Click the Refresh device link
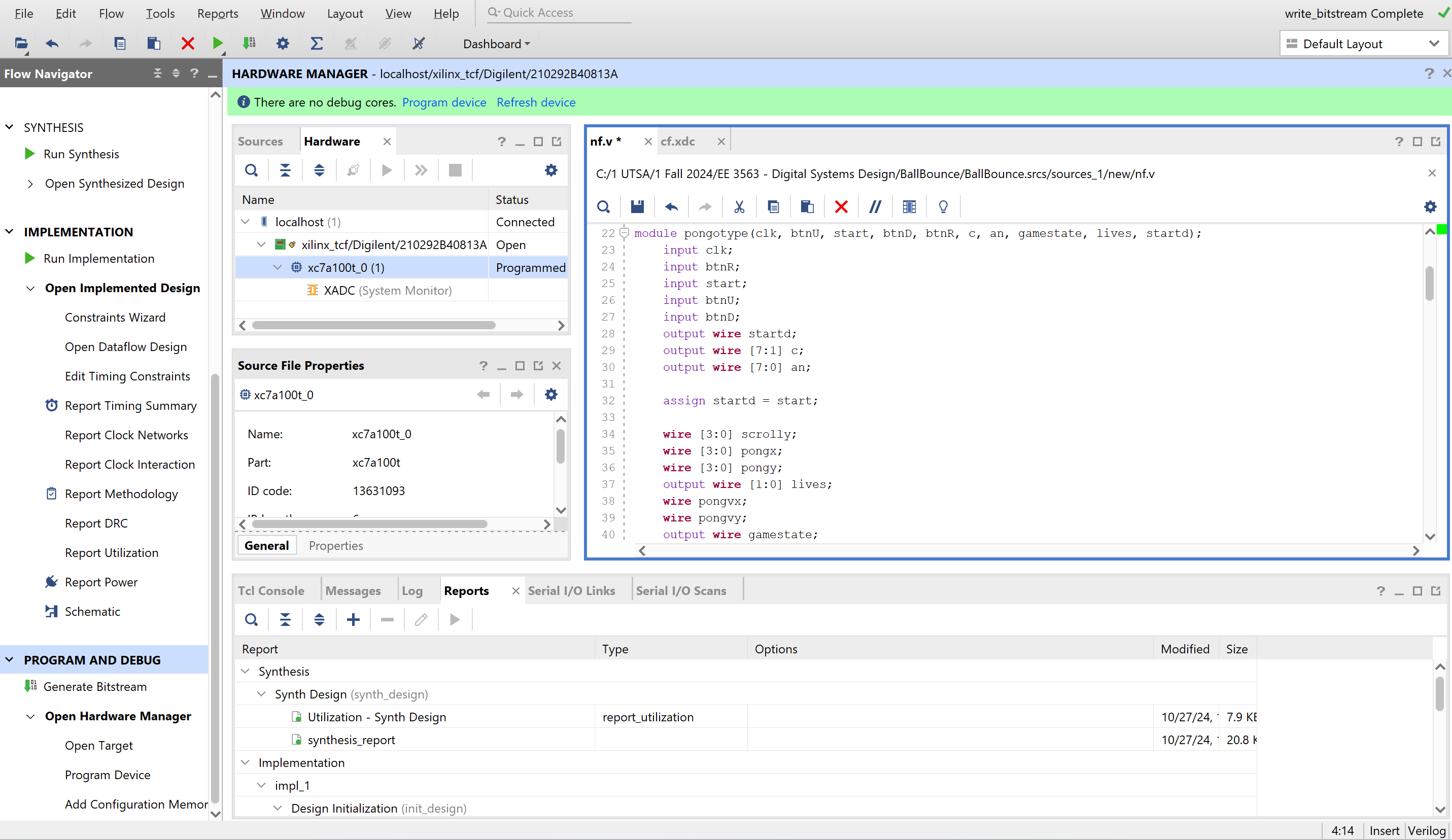 coord(535,102)
